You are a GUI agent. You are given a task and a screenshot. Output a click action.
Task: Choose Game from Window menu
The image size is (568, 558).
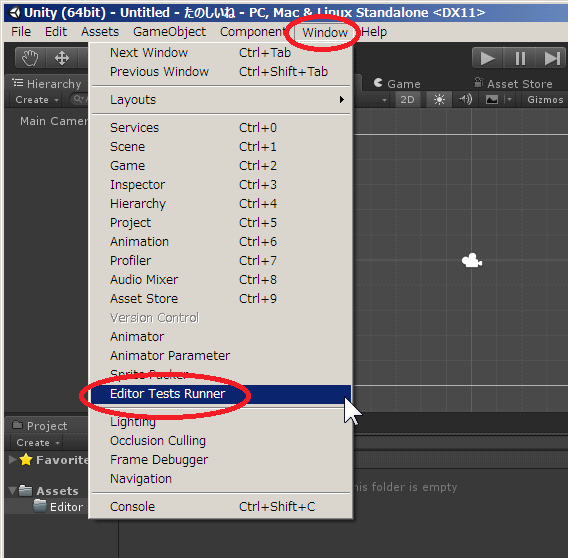pyautogui.click(x=221, y=166)
